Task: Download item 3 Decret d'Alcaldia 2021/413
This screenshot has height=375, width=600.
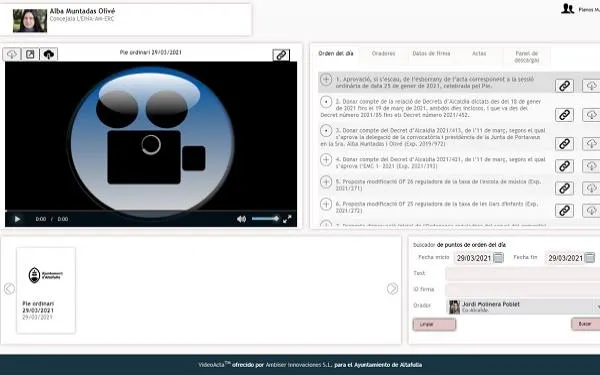Action: pos(591,144)
